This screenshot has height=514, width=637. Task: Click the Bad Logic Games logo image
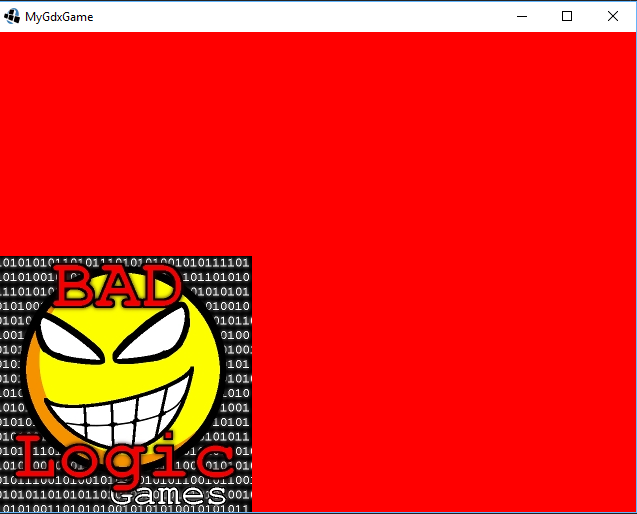point(126,384)
